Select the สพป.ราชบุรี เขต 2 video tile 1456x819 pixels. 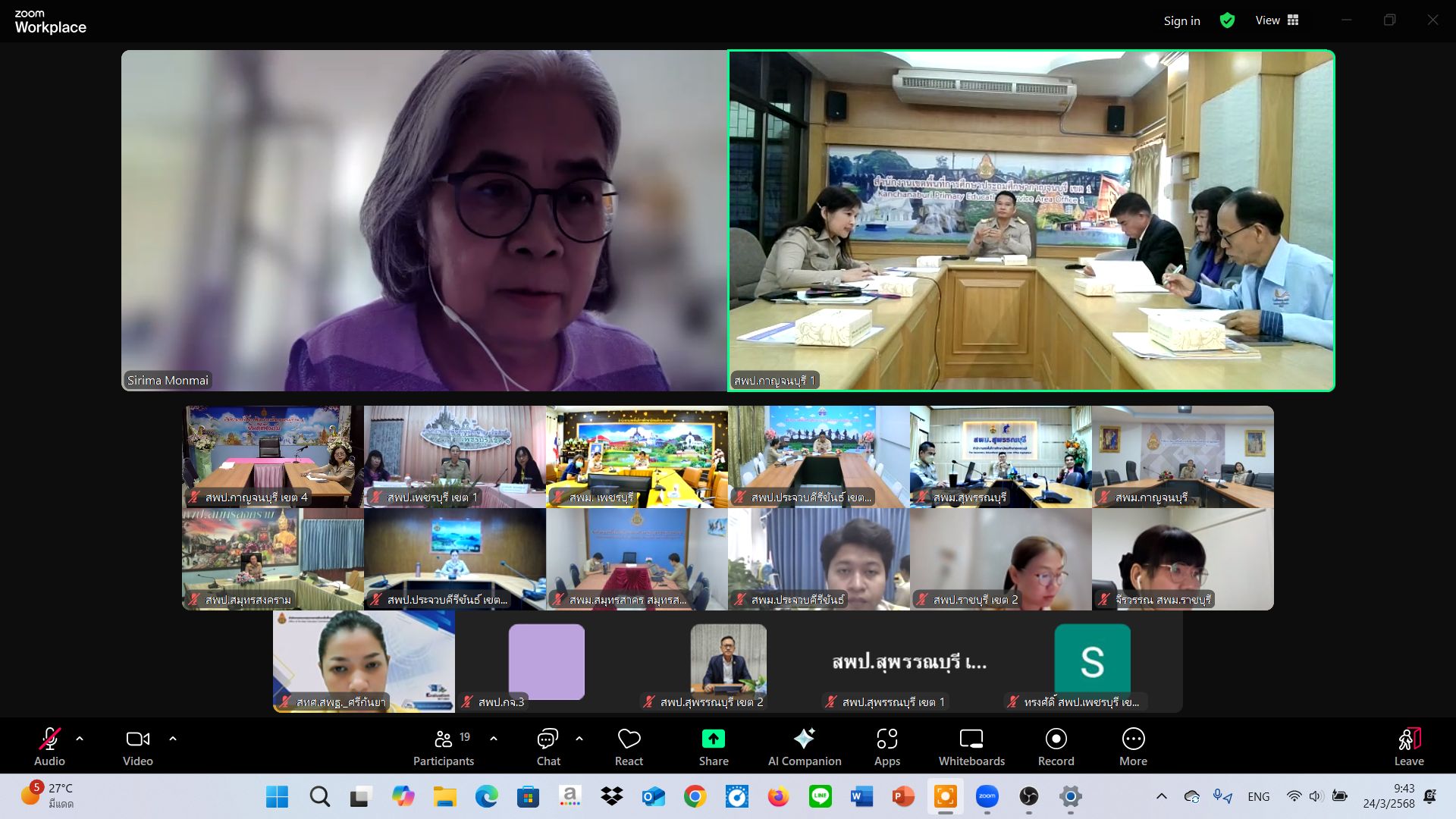pos(1001,559)
